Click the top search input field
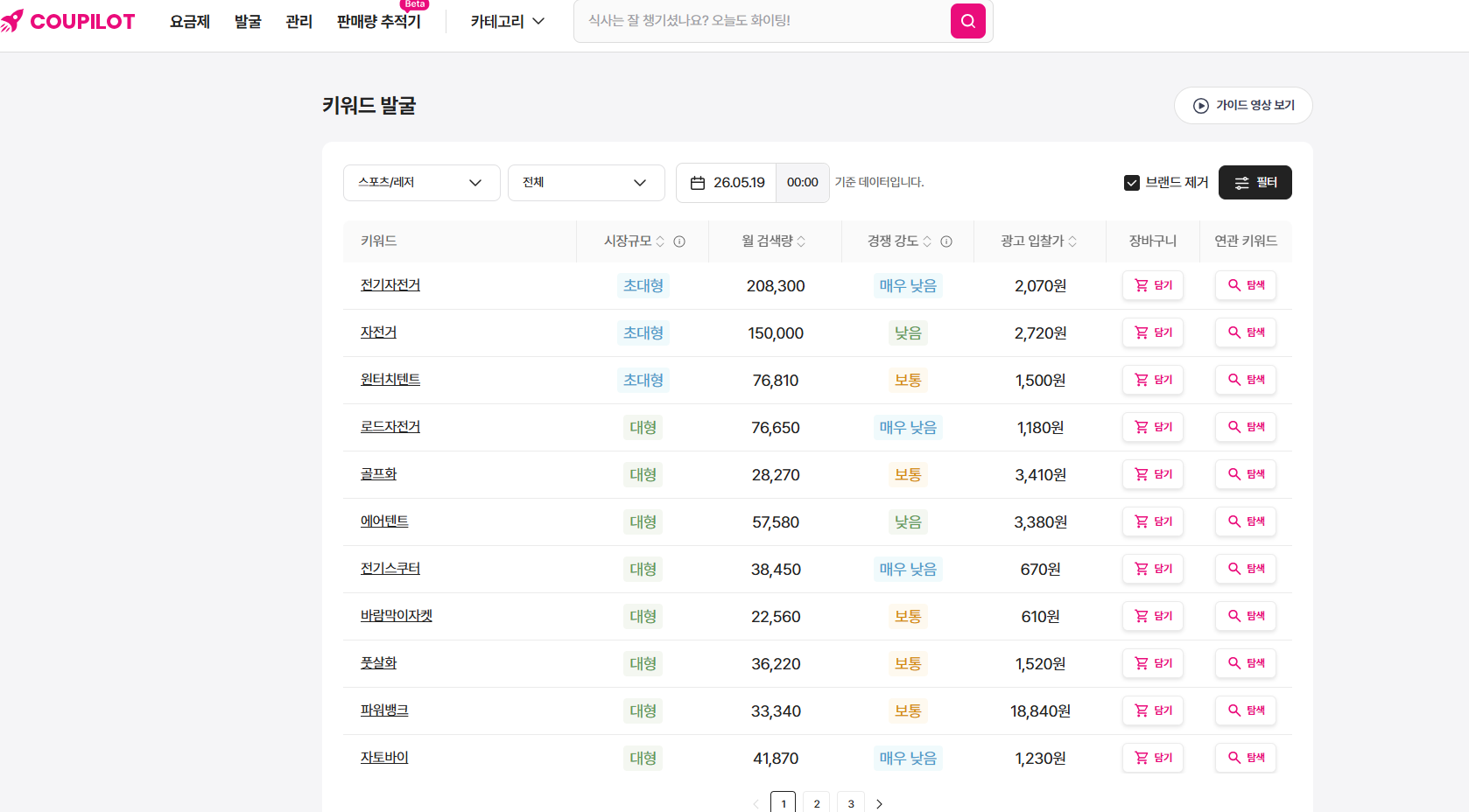The height and width of the screenshot is (812, 1469). coord(762,21)
